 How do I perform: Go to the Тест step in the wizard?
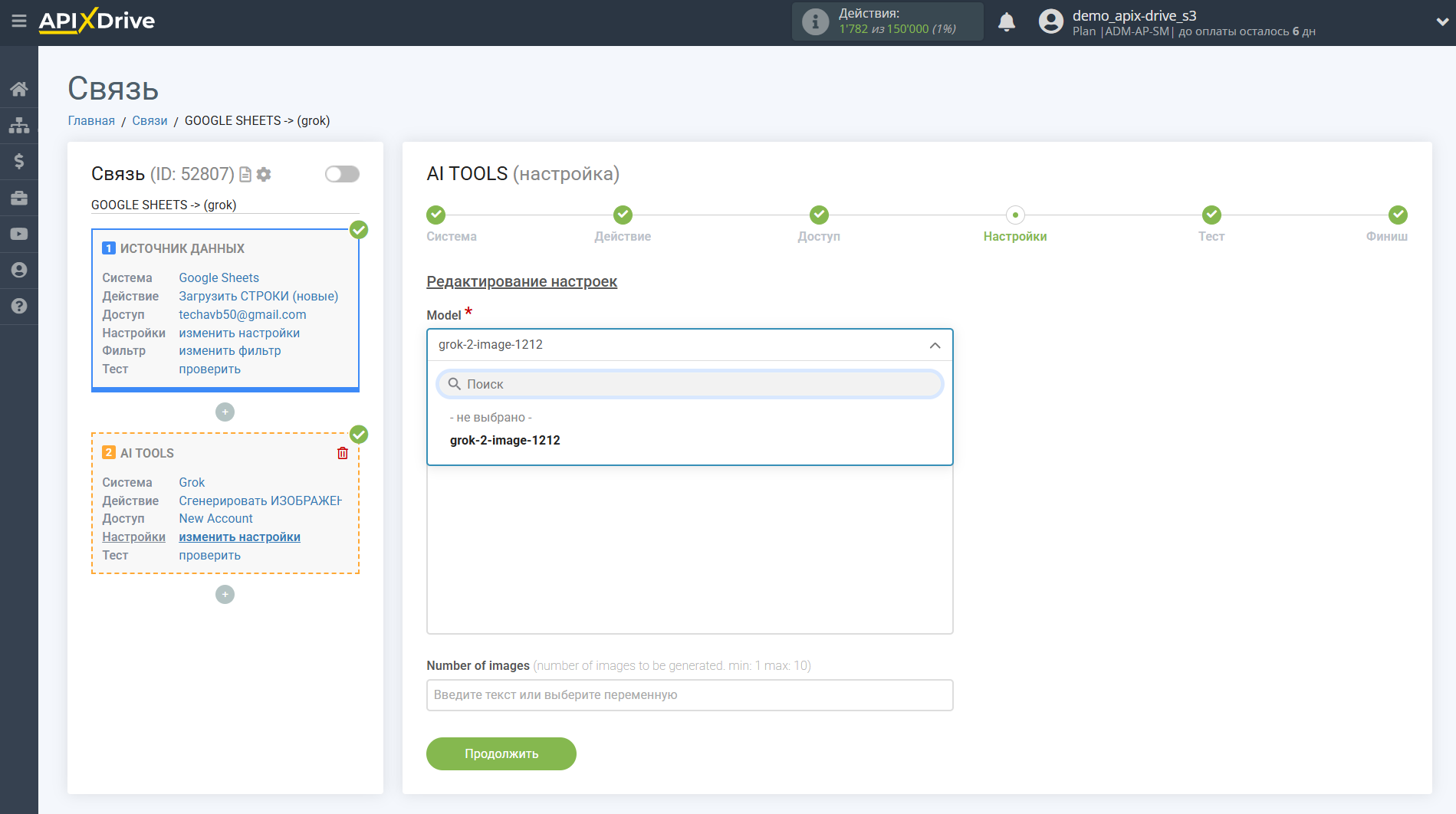click(x=1211, y=215)
